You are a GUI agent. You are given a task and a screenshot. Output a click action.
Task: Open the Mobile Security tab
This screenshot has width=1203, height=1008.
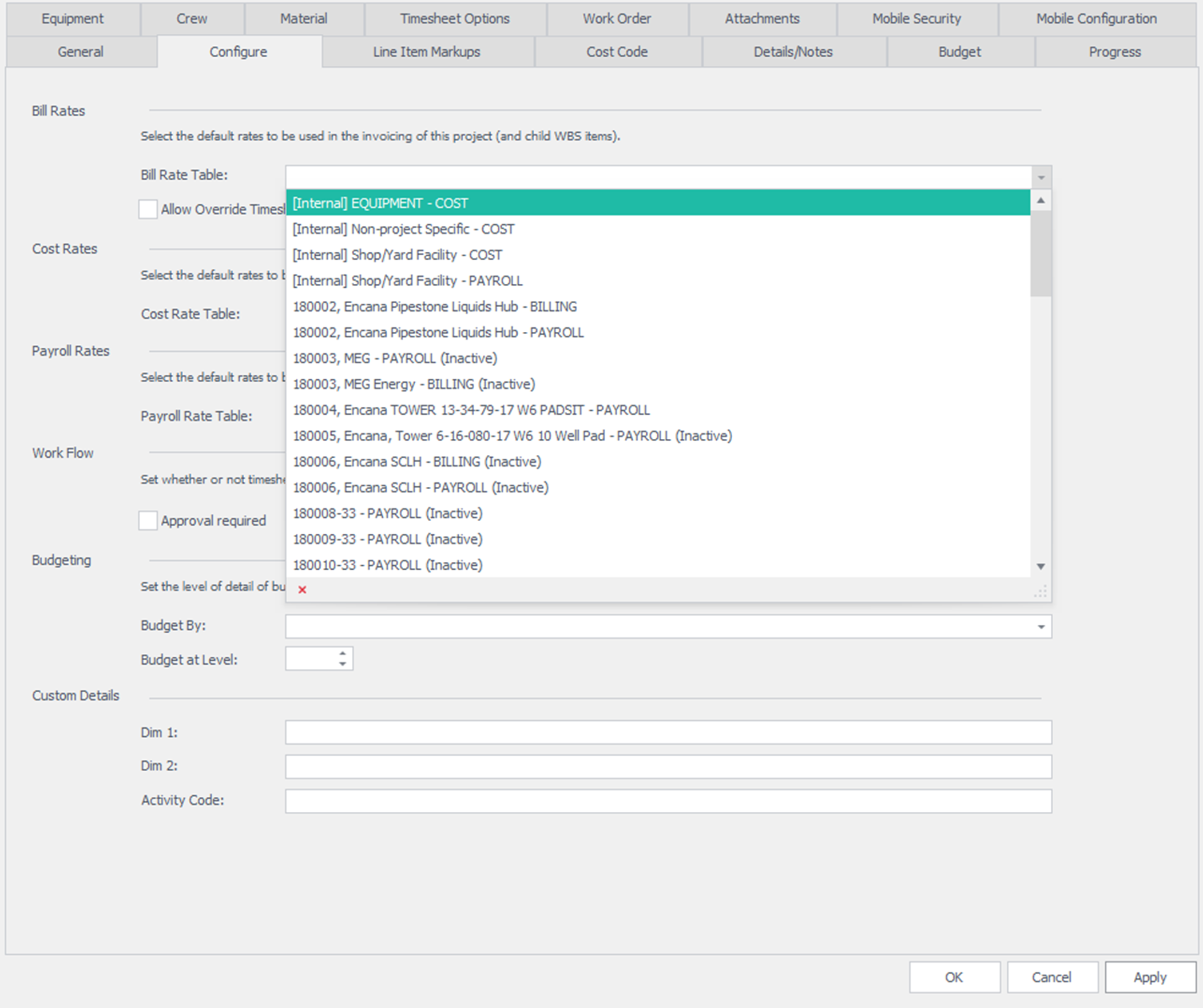coord(916,18)
